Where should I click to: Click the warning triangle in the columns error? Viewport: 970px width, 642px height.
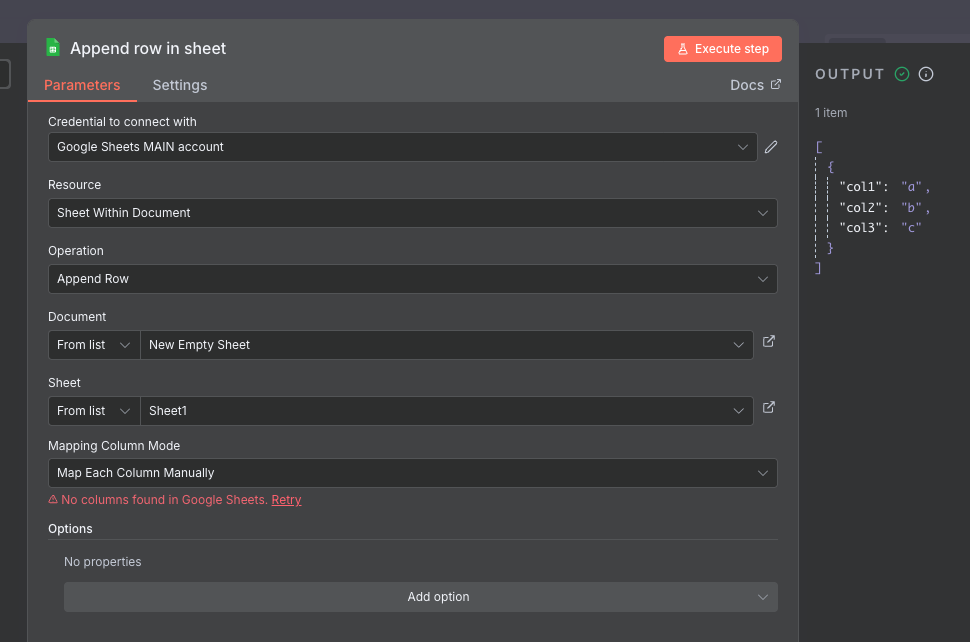(53, 499)
